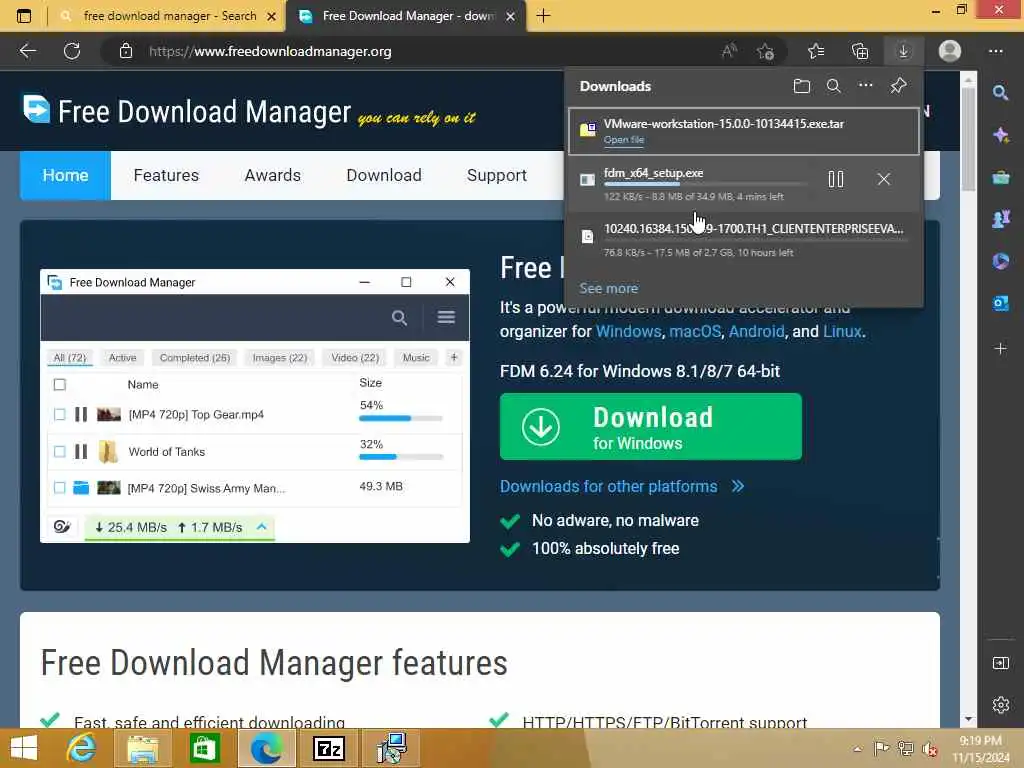Add this page to favorites star icon
This screenshot has width=1024, height=768.
[765, 51]
